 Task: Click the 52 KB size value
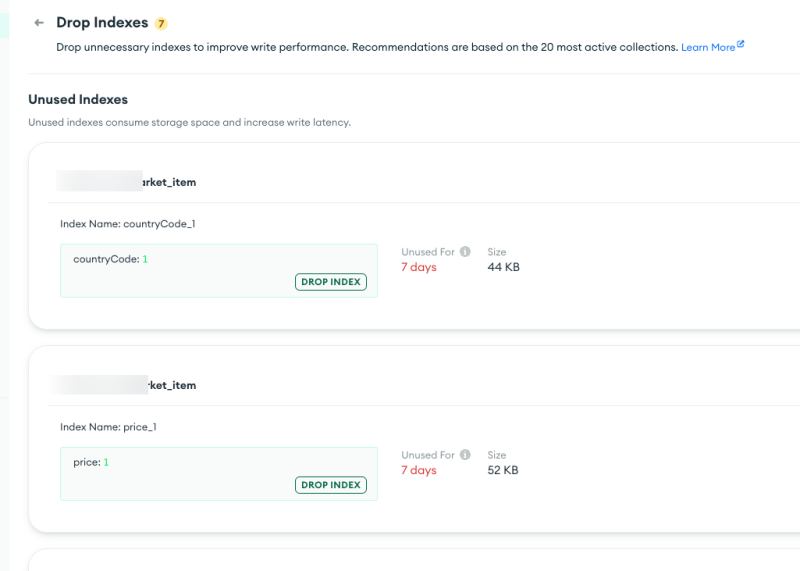point(503,470)
